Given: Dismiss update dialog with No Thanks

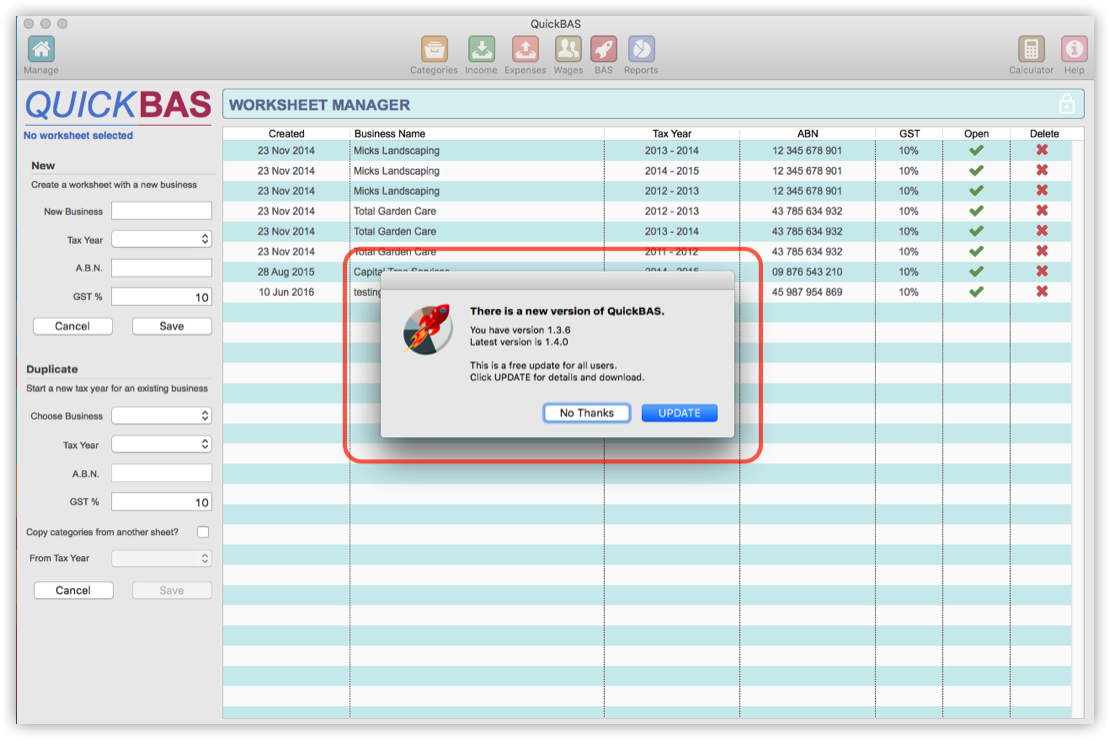Looking at the screenshot, I should [586, 412].
